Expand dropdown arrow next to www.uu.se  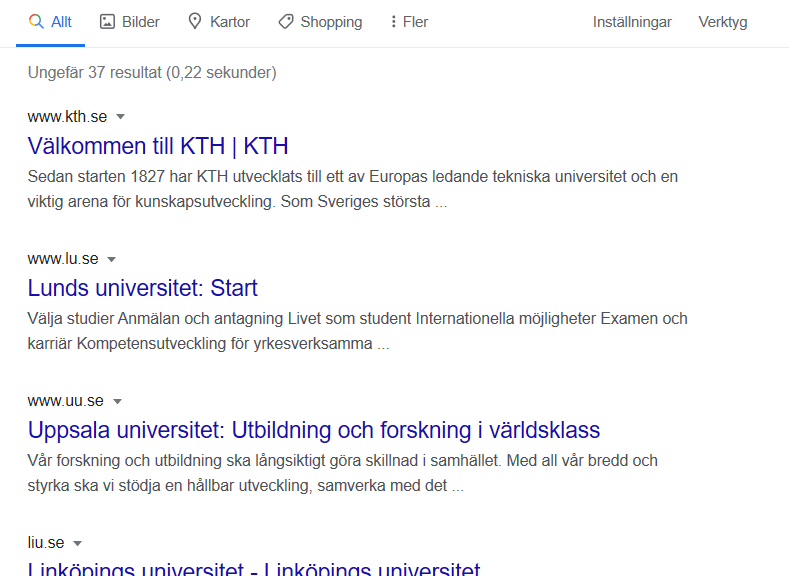[117, 401]
